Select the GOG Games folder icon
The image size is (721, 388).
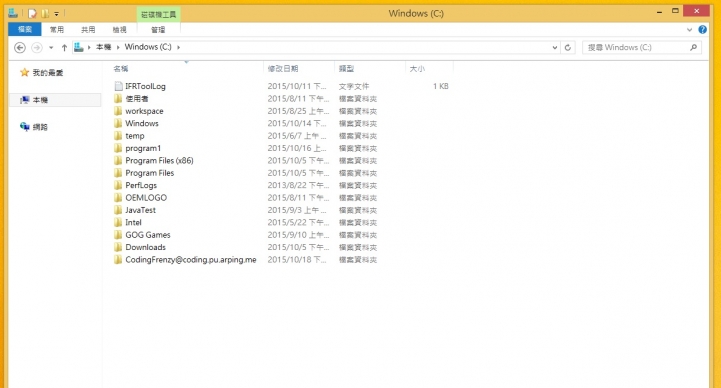click(118, 235)
